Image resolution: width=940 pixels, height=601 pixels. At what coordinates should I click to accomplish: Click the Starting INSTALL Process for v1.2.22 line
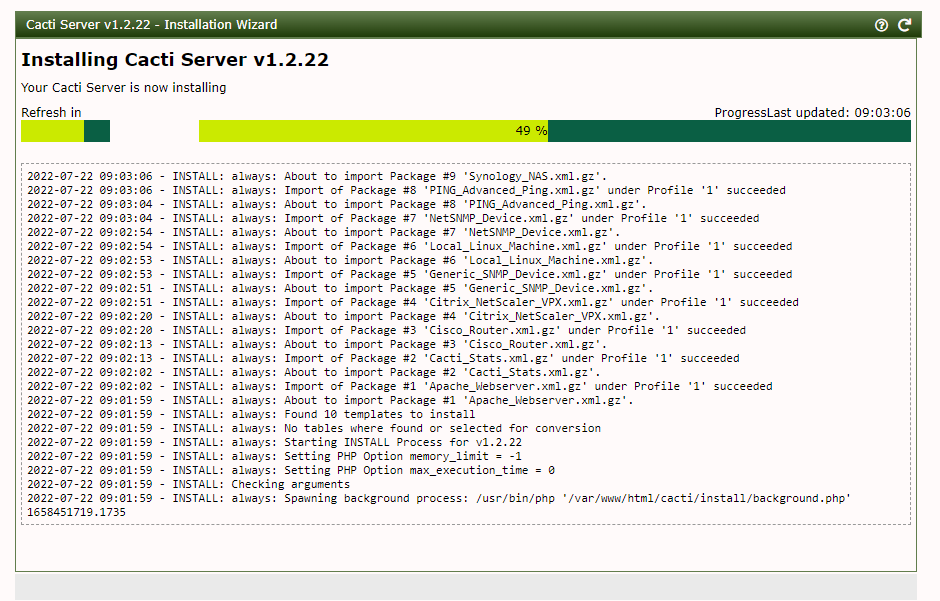[274, 442]
